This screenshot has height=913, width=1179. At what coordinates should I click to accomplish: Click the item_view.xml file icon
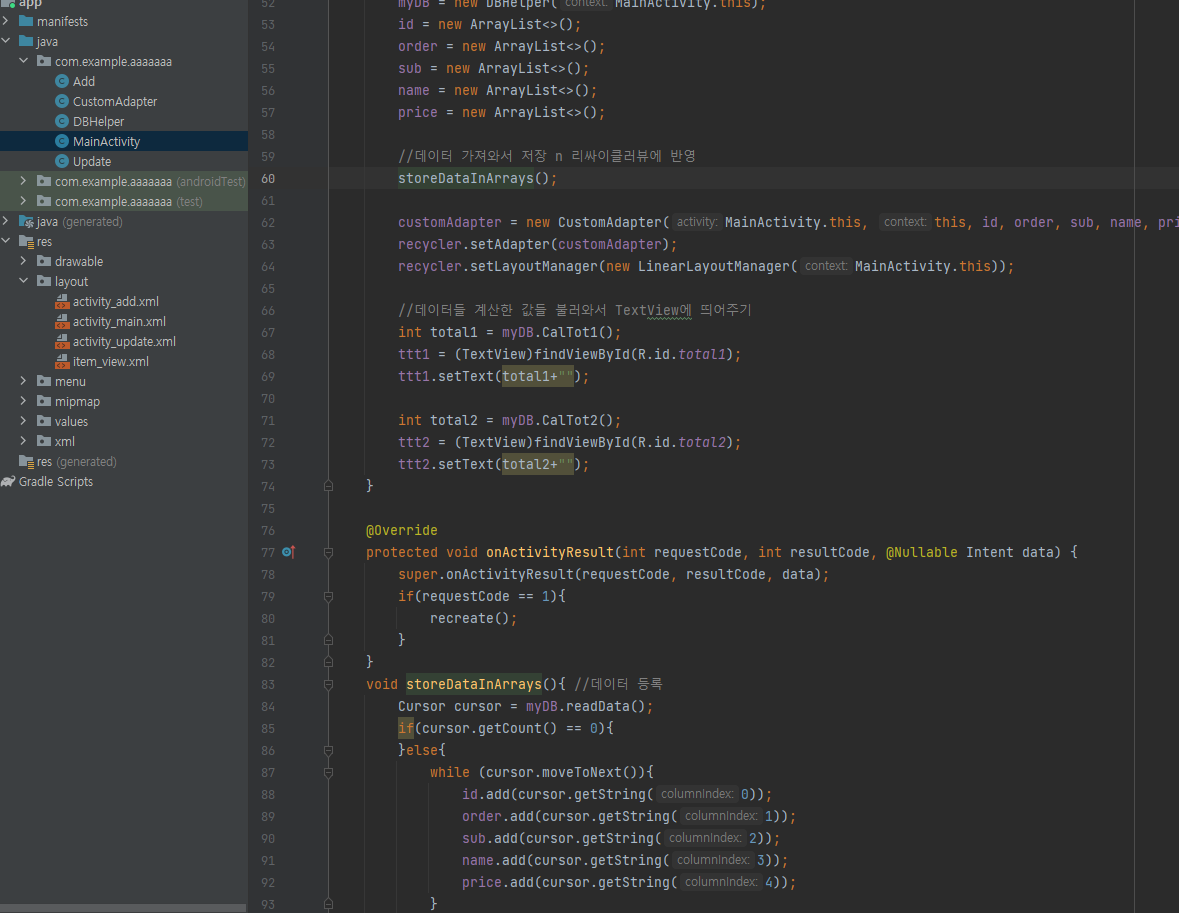coord(62,362)
